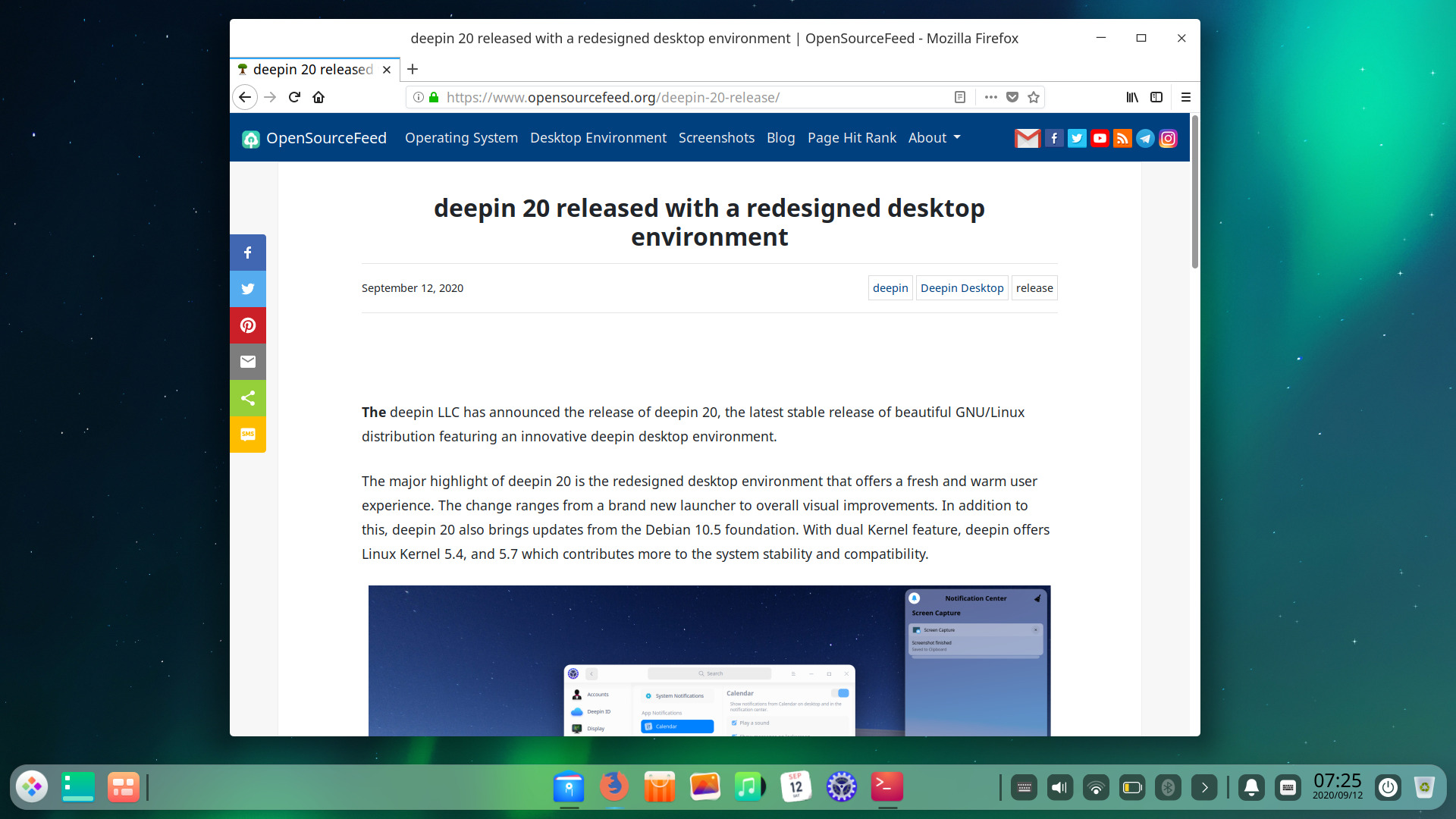
Task: Open the Pinterest share icon in sidebar
Action: (x=248, y=325)
